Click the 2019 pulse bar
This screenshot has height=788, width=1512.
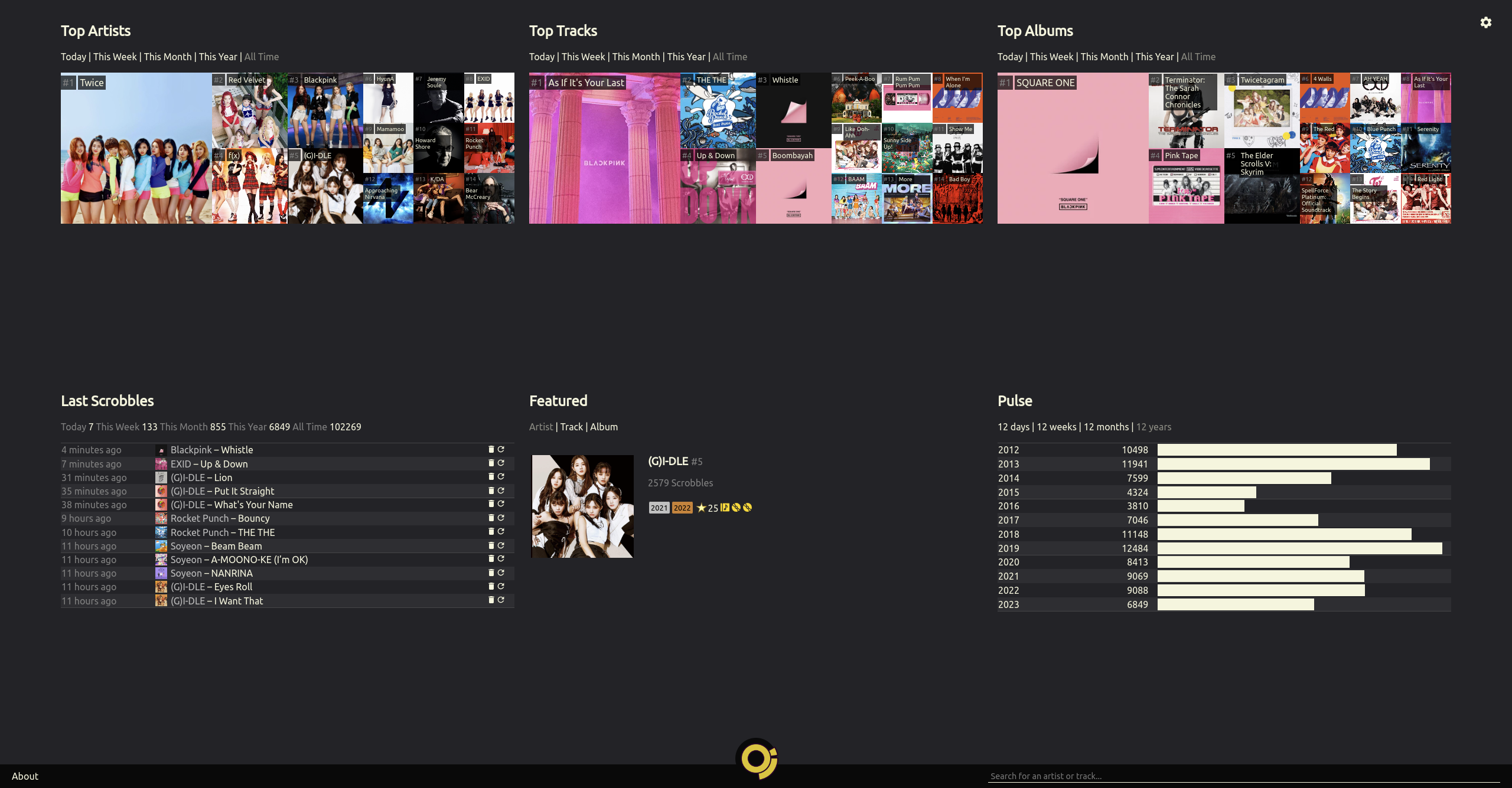(x=1299, y=548)
